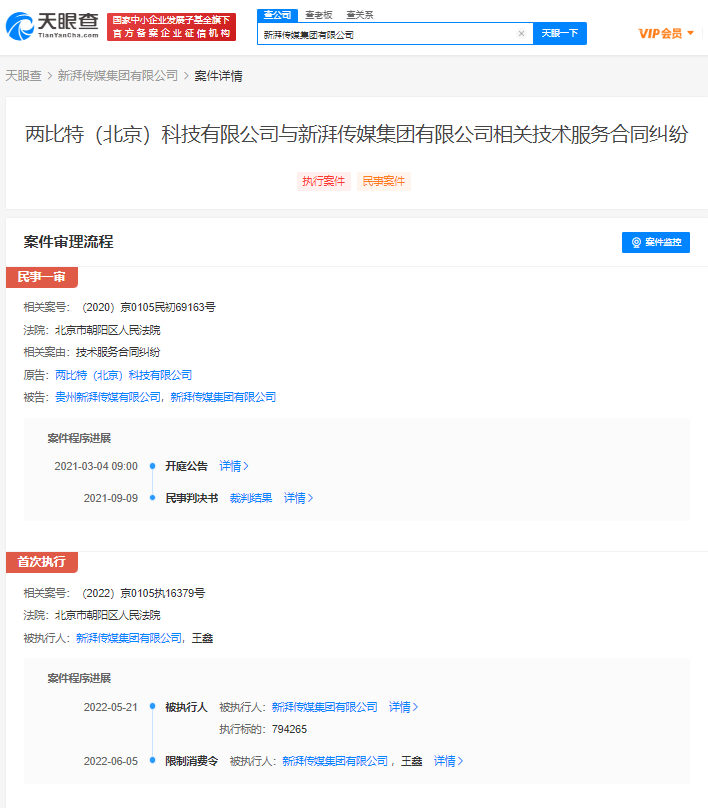Open plaintiff 两比特（北京）科技有限公司 link
708x808 pixels.
pos(123,375)
